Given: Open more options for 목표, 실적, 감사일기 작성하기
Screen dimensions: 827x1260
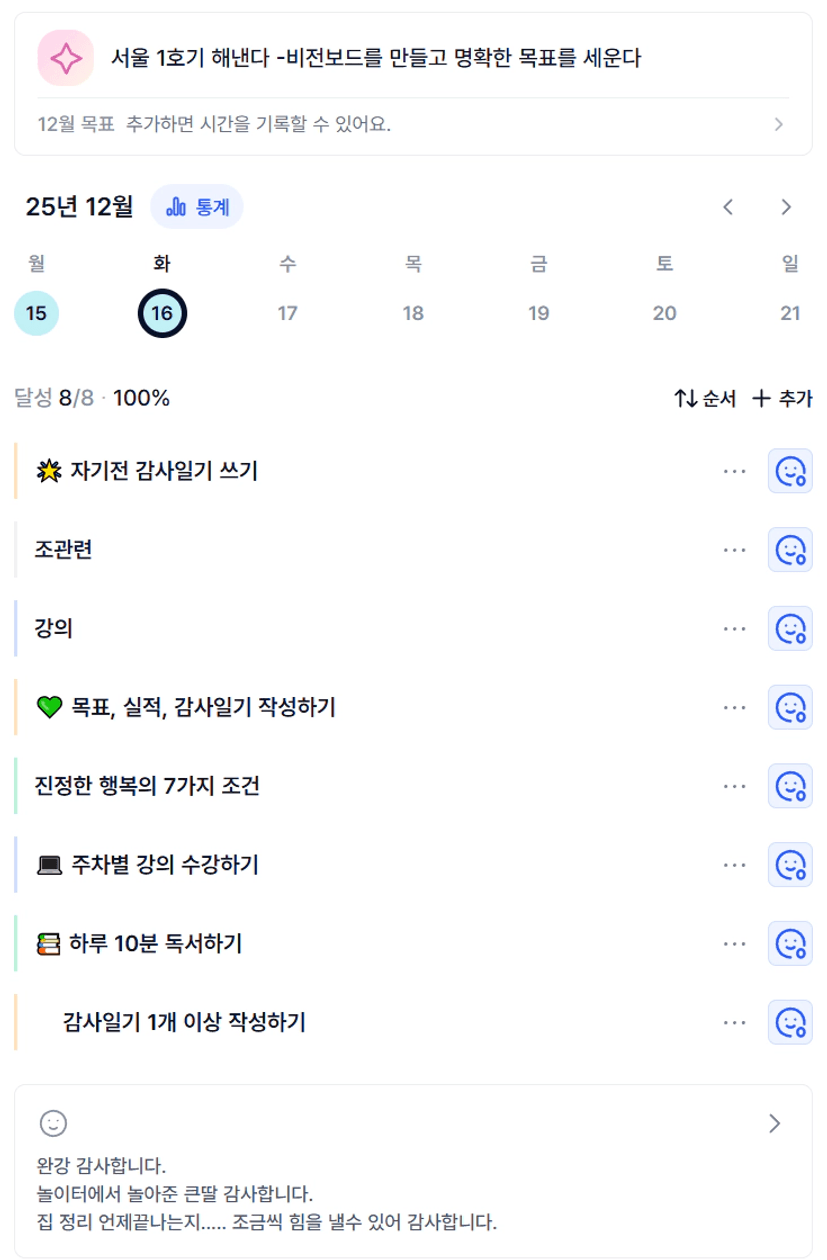Looking at the screenshot, I should (734, 707).
